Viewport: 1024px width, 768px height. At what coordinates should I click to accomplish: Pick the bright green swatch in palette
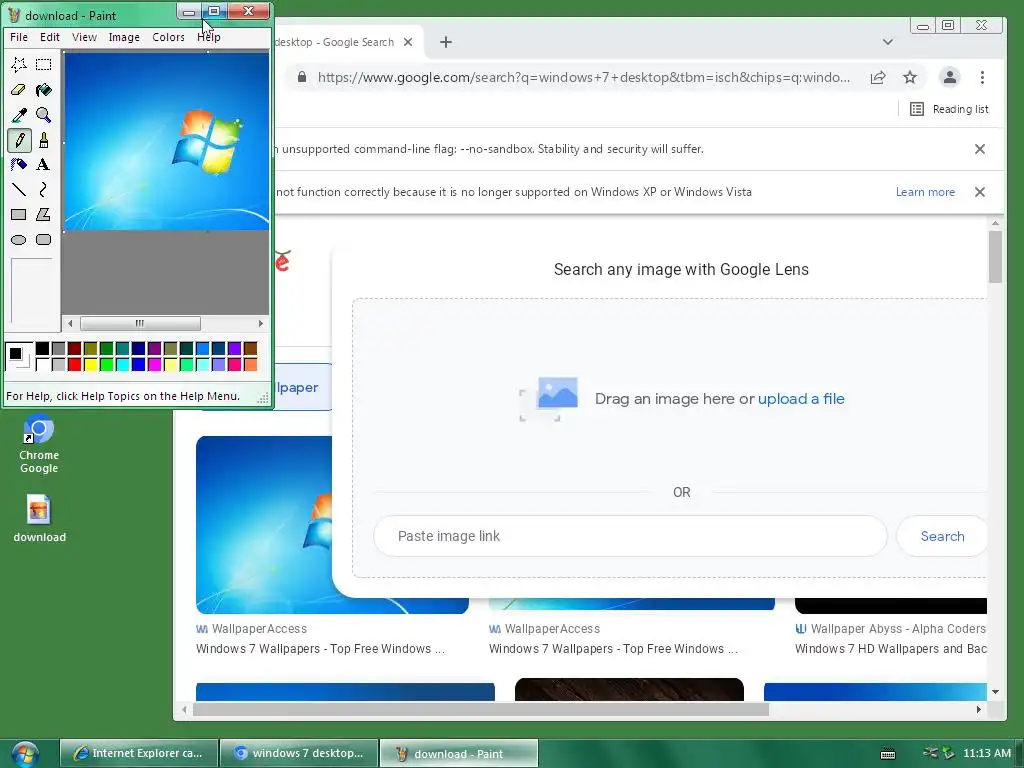tap(106, 364)
